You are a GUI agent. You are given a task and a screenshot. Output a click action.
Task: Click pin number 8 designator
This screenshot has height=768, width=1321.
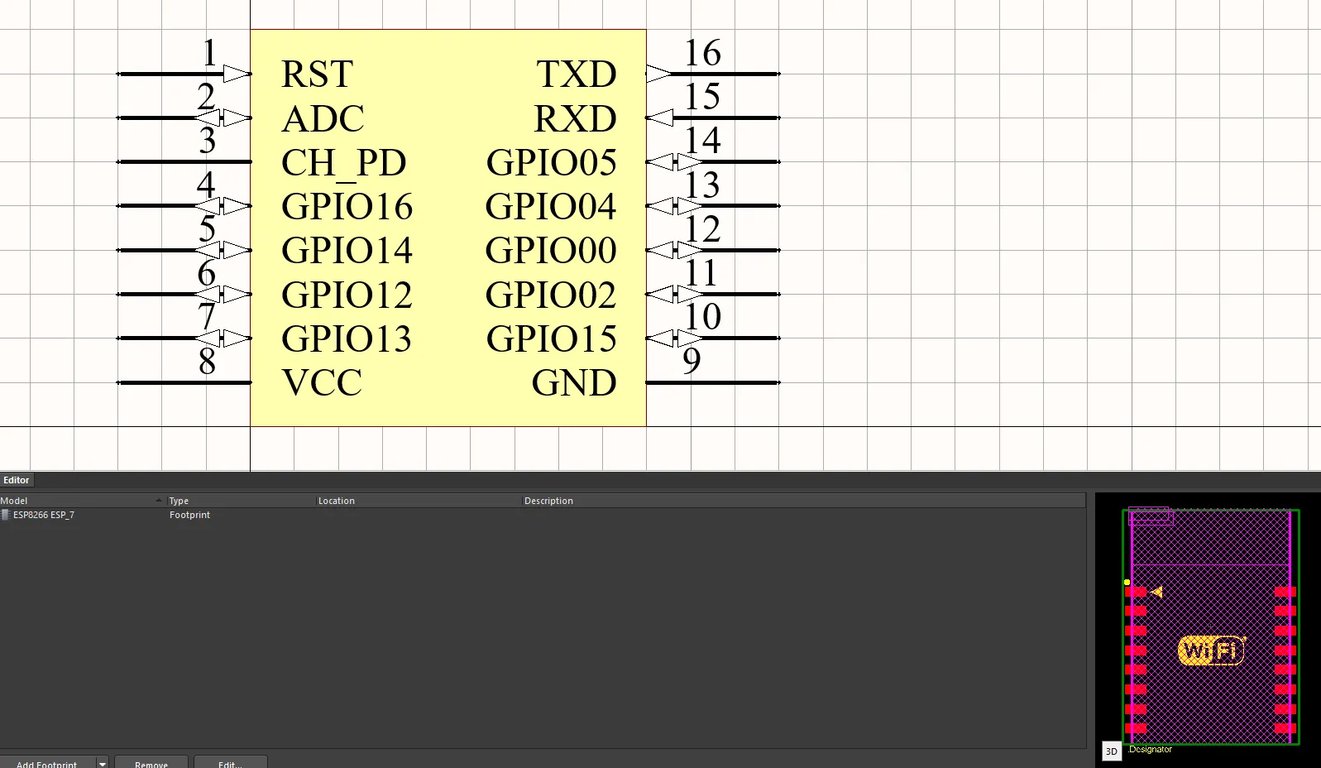[x=207, y=361]
